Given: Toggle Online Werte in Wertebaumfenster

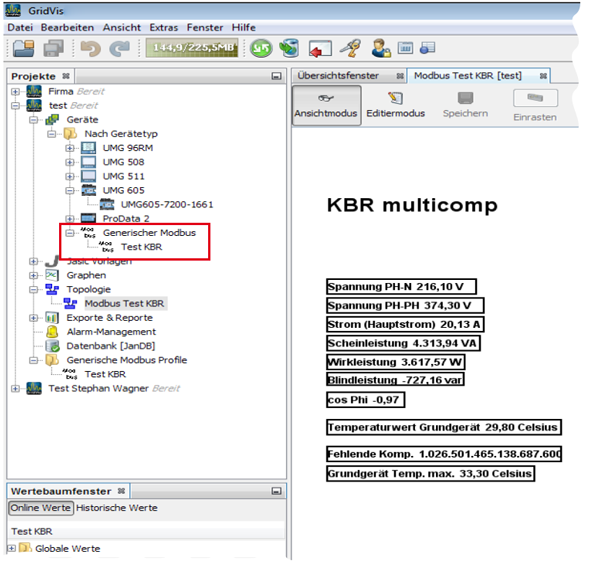Looking at the screenshot, I should pos(41,508).
